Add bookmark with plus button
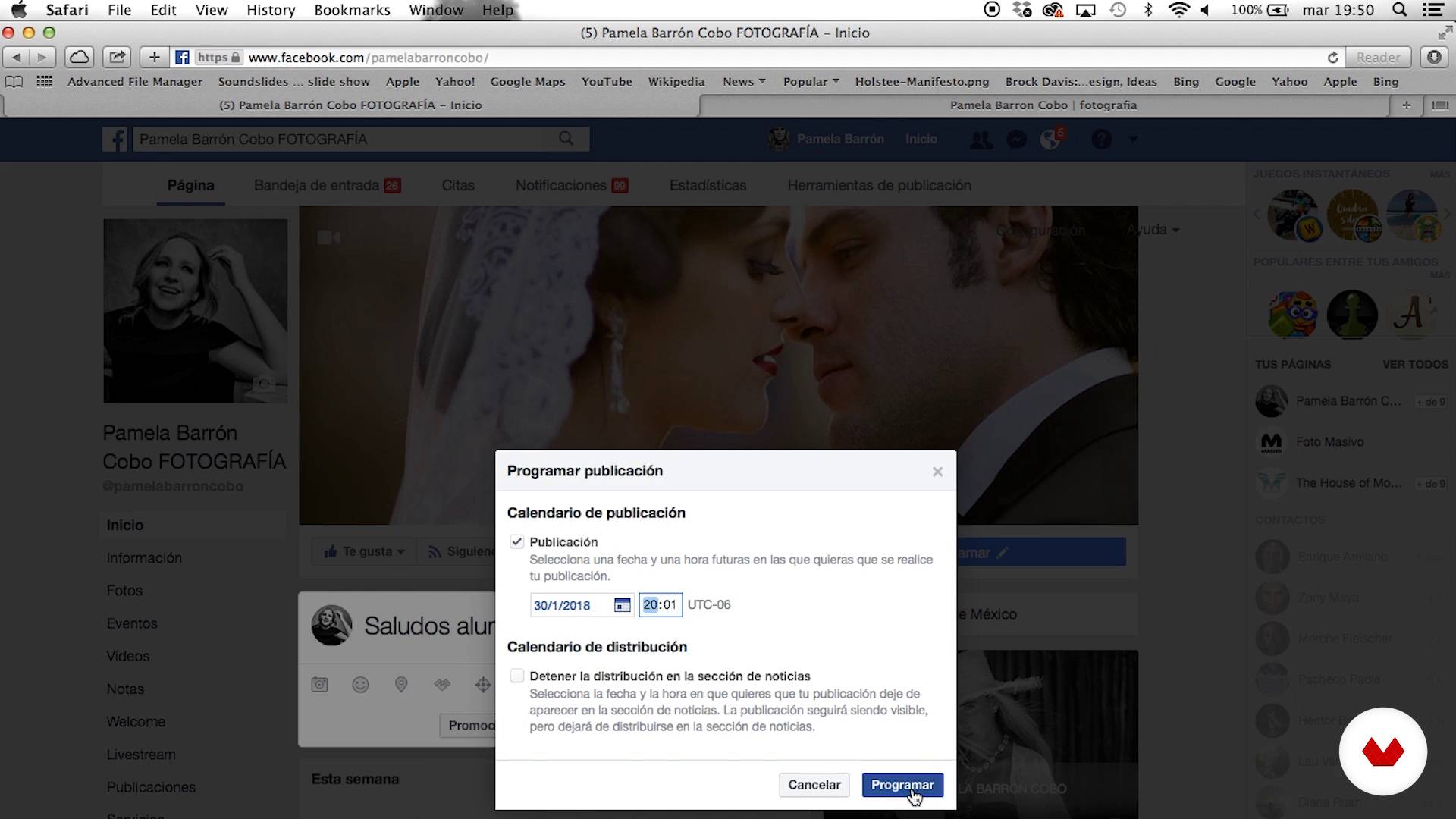1456x819 pixels. [x=154, y=57]
